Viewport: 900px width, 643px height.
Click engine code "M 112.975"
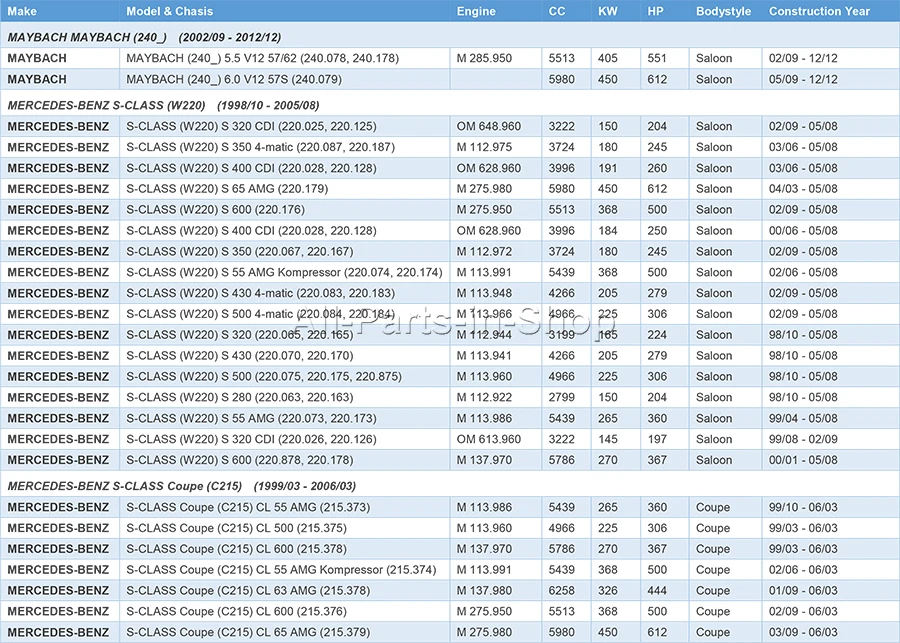(484, 147)
